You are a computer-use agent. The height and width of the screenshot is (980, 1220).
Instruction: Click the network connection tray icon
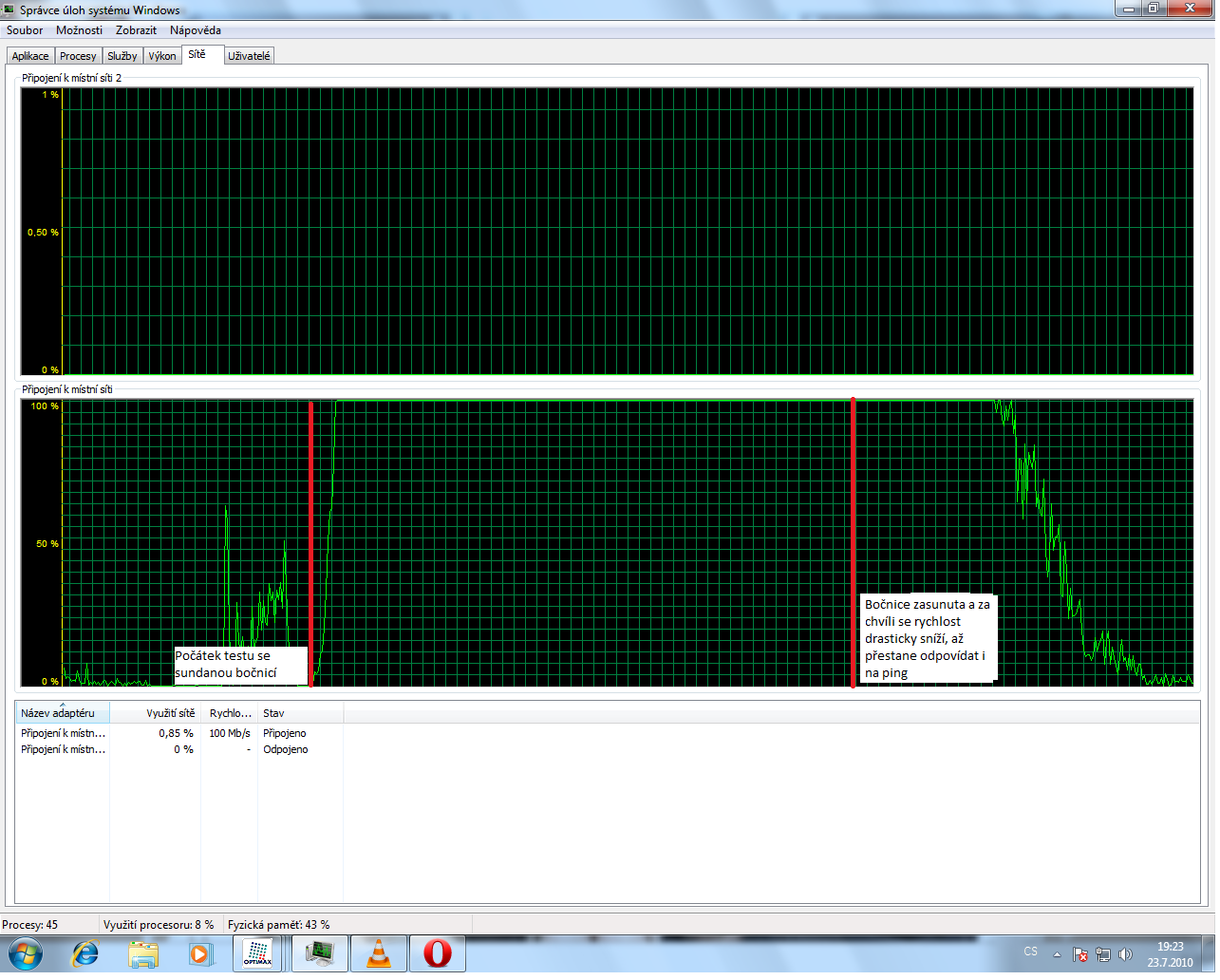(x=1103, y=954)
